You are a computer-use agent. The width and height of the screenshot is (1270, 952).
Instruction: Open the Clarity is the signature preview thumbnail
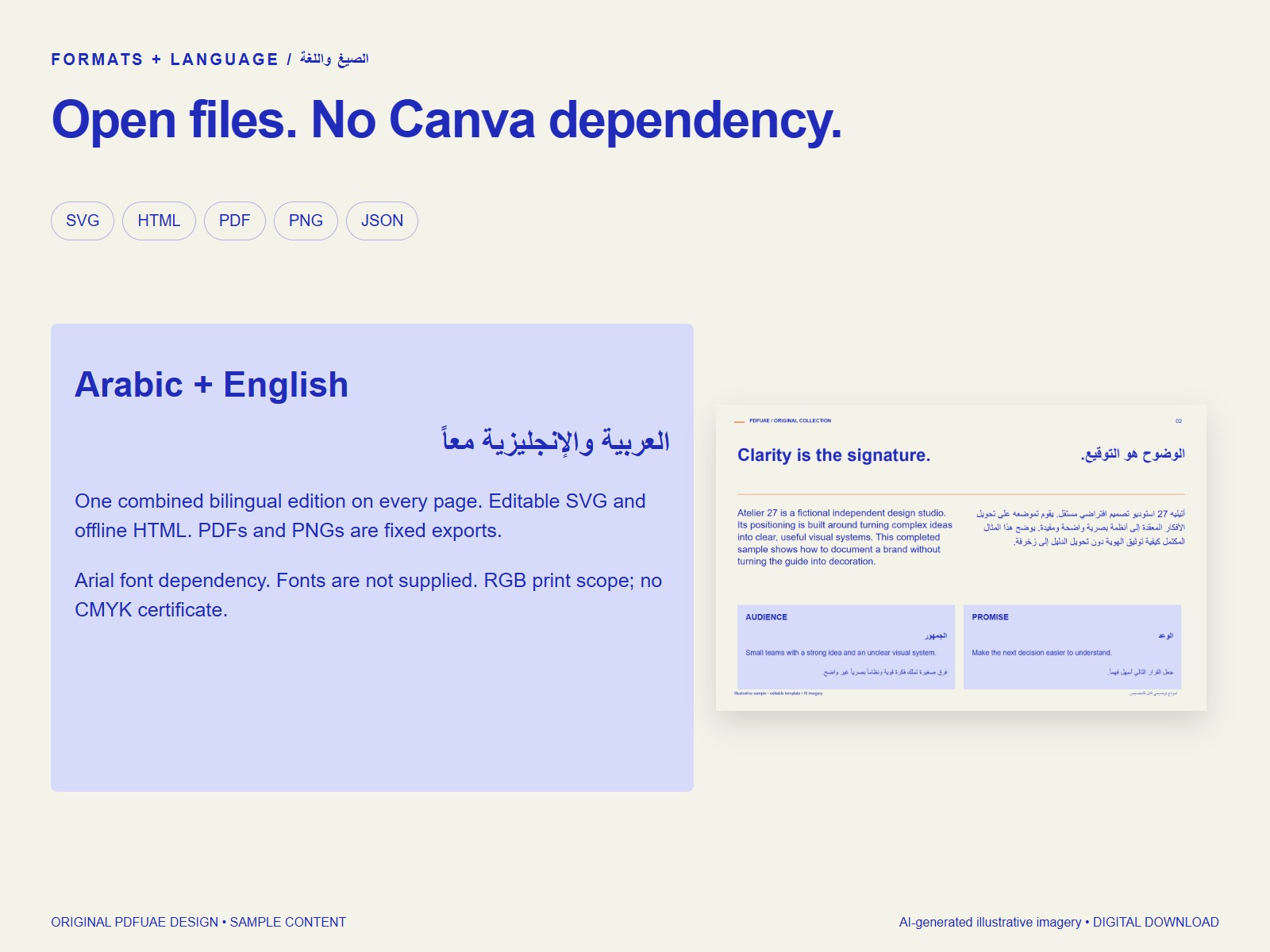pyautogui.click(x=961, y=558)
